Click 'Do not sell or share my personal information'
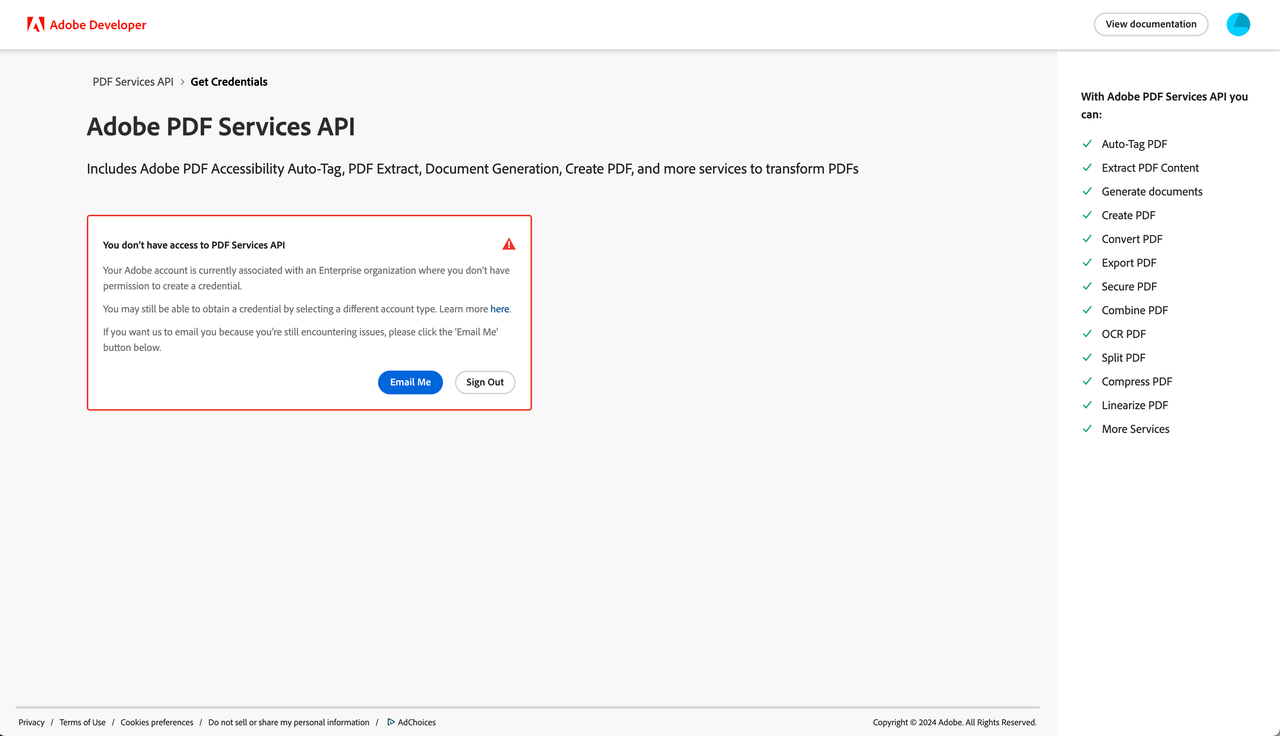Image resolution: width=1280 pixels, height=736 pixels. coord(288,721)
